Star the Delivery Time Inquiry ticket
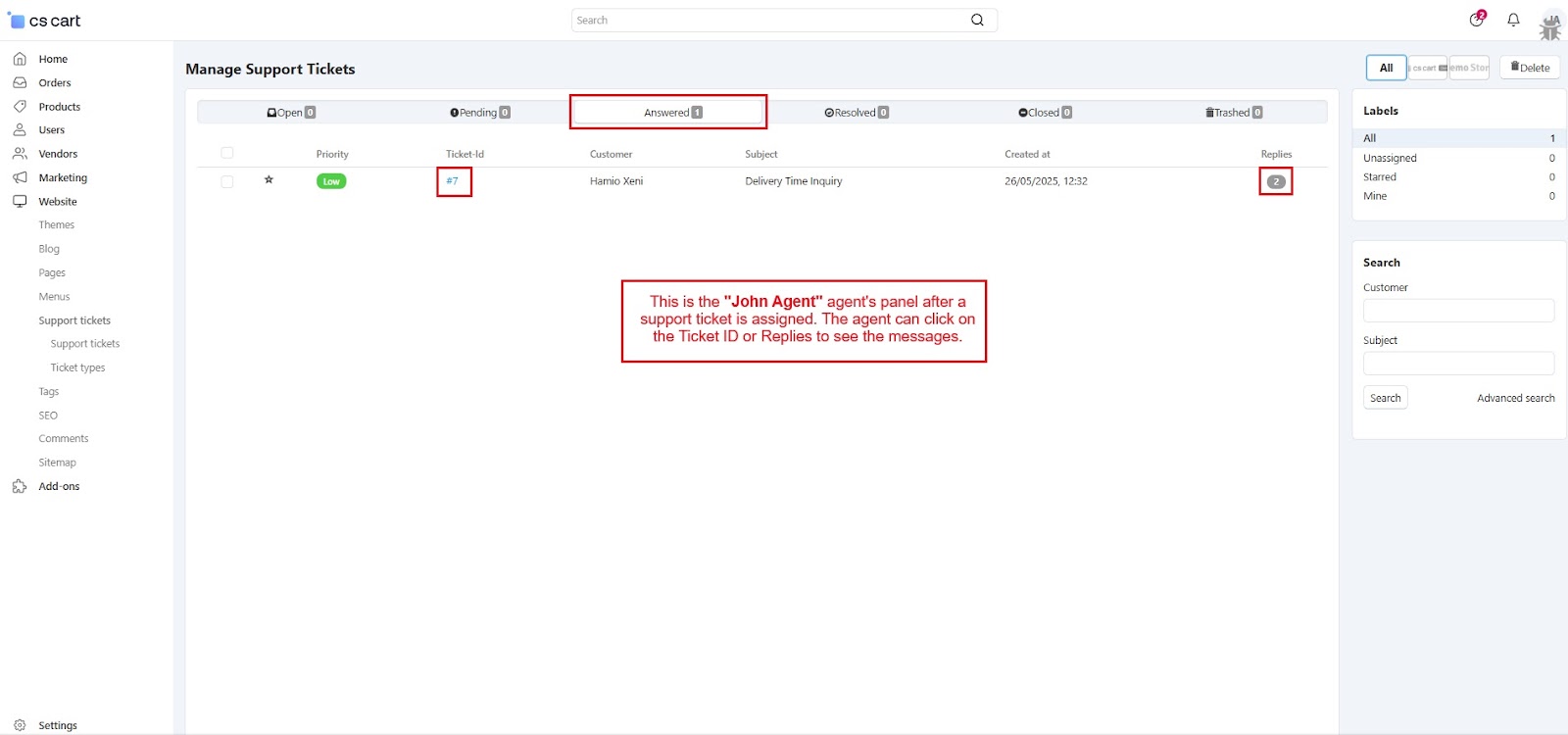This screenshot has height=735, width=1568. coord(269,180)
